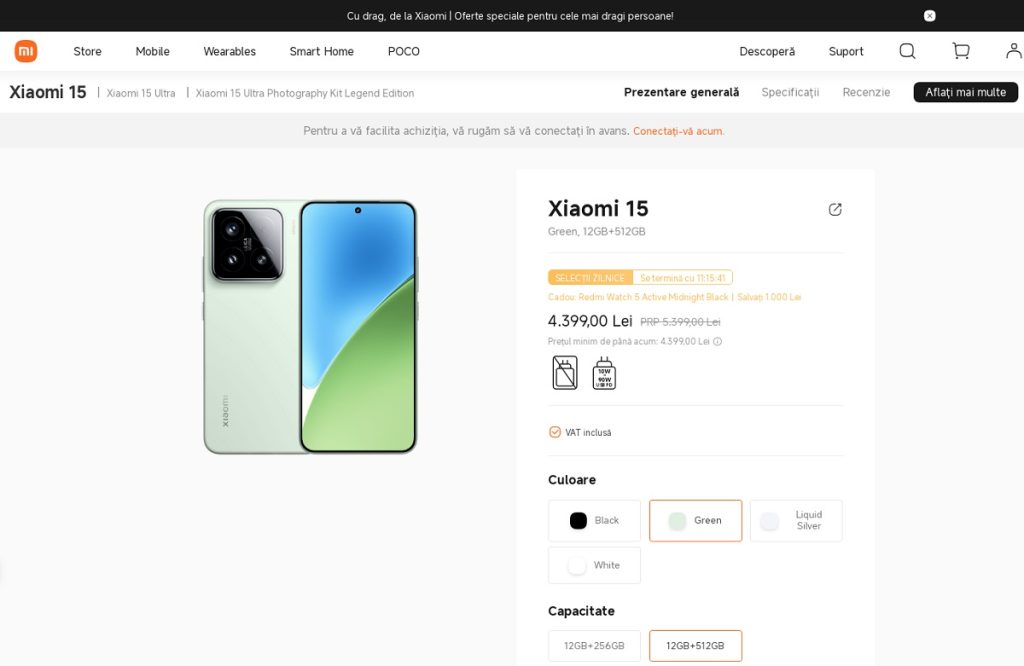Screen dimensions: 1024x666
Task: Click the Xiaomi Mi logo icon
Action: tap(25, 51)
